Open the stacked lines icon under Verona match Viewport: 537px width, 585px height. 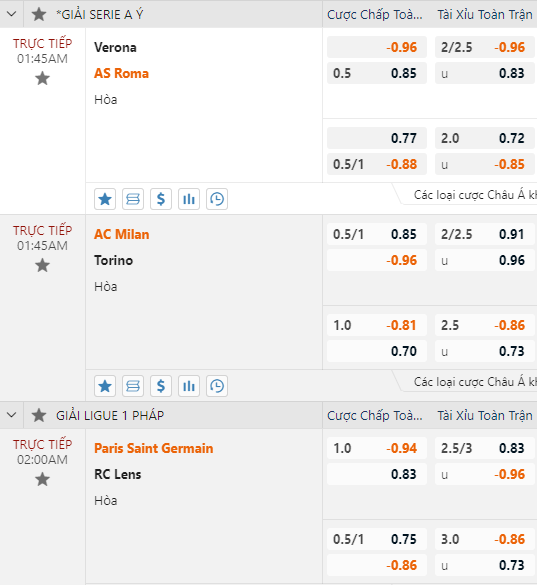click(x=133, y=199)
